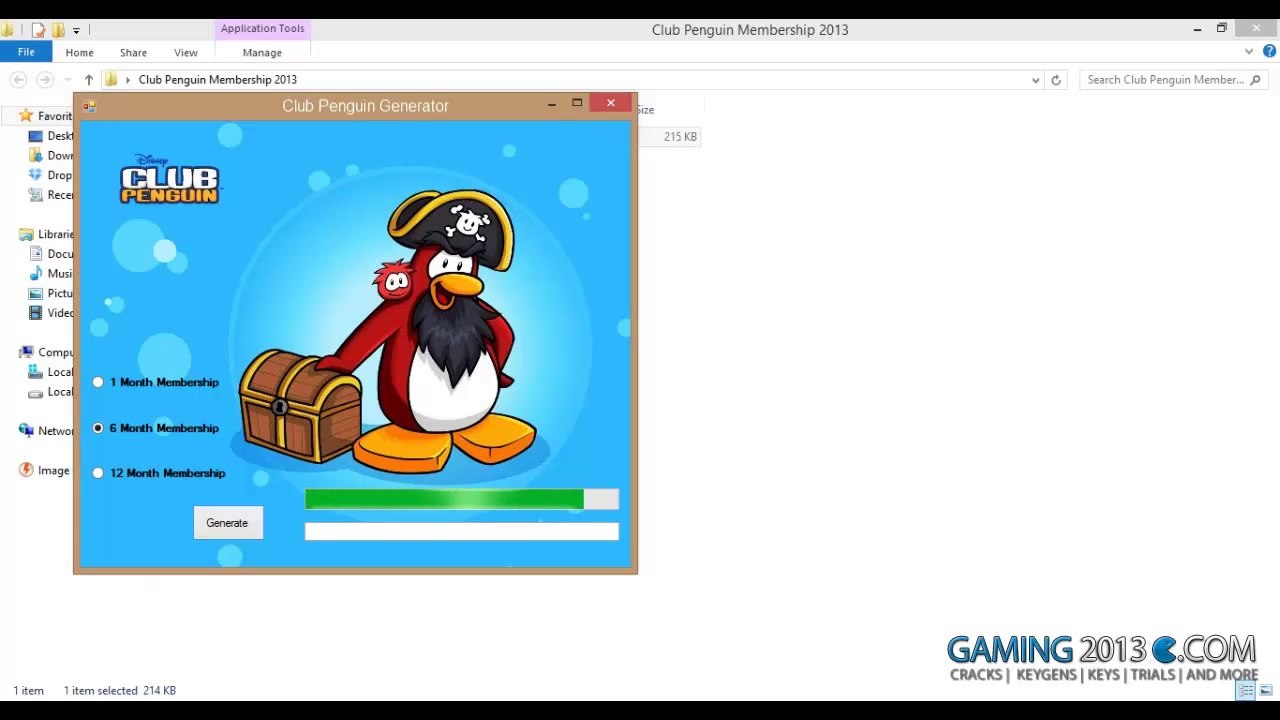
Task: Click the Size column header in Explorer
Action: (646, 110)
